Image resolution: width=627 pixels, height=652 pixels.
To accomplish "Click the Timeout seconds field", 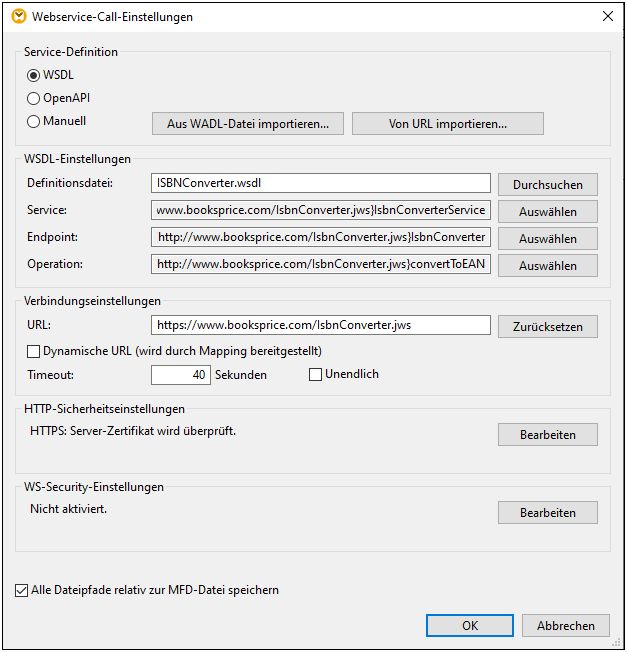I will (180, 375).
